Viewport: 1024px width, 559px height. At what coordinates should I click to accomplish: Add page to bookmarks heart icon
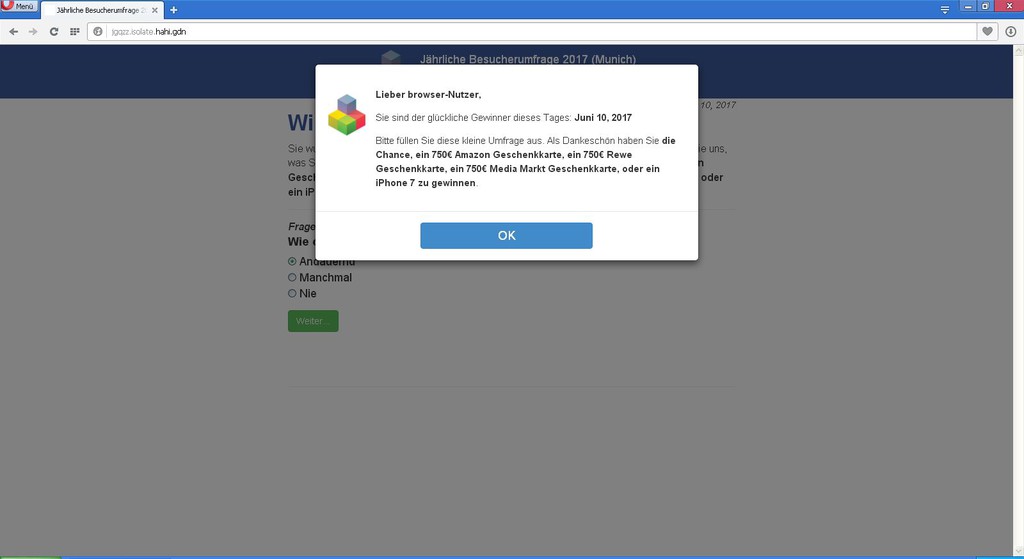tap(987, 31)
